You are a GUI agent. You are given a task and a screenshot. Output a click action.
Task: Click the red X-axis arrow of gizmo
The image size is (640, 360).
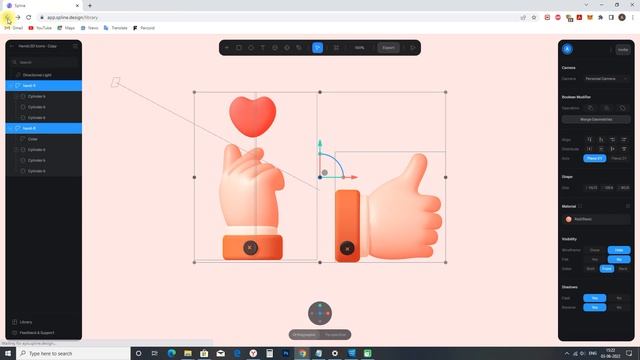353,177
